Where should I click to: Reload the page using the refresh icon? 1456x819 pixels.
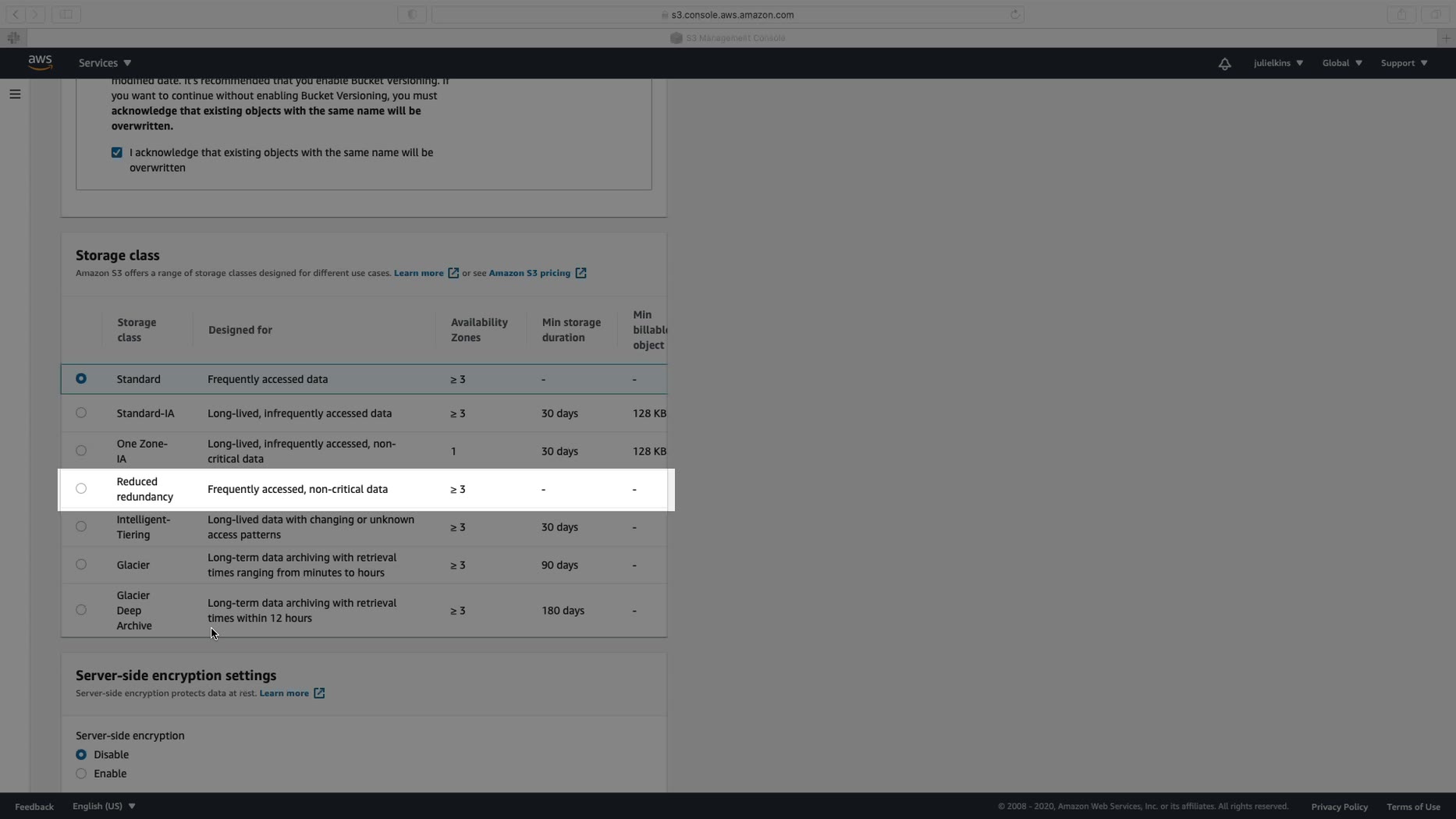point(1014,14)
